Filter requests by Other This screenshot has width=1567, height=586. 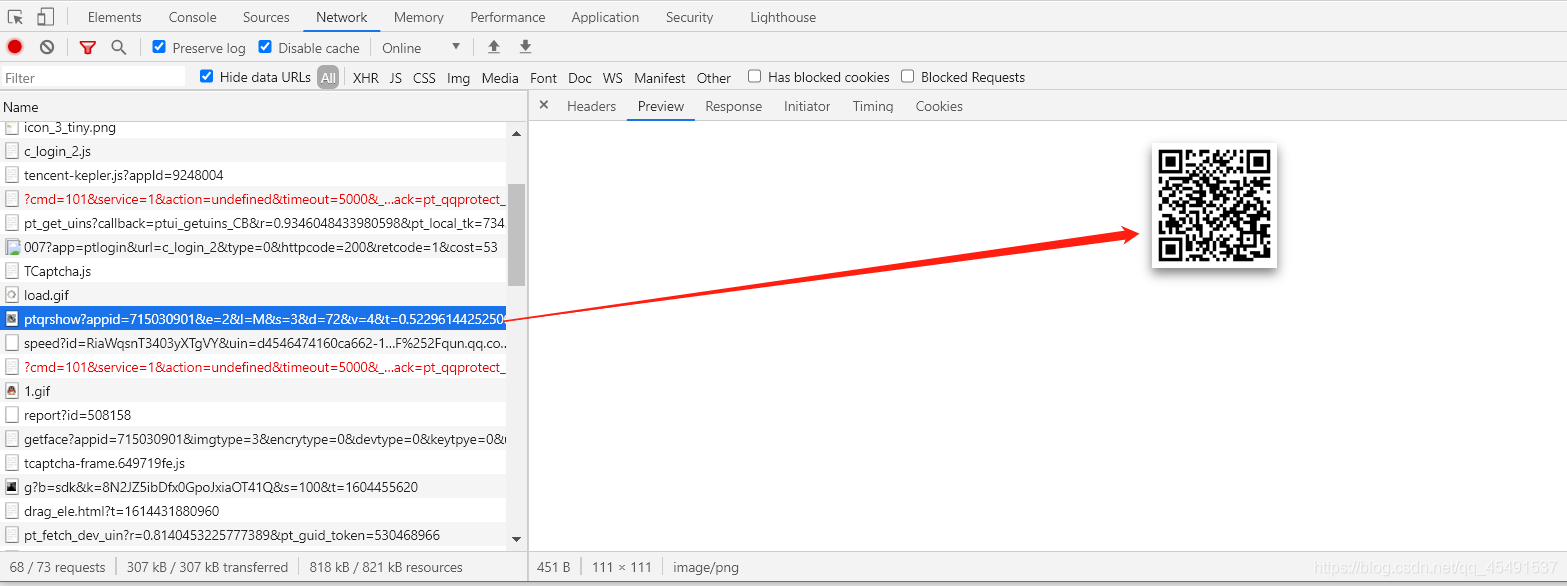pyautogui.click(x=714, y=77)
